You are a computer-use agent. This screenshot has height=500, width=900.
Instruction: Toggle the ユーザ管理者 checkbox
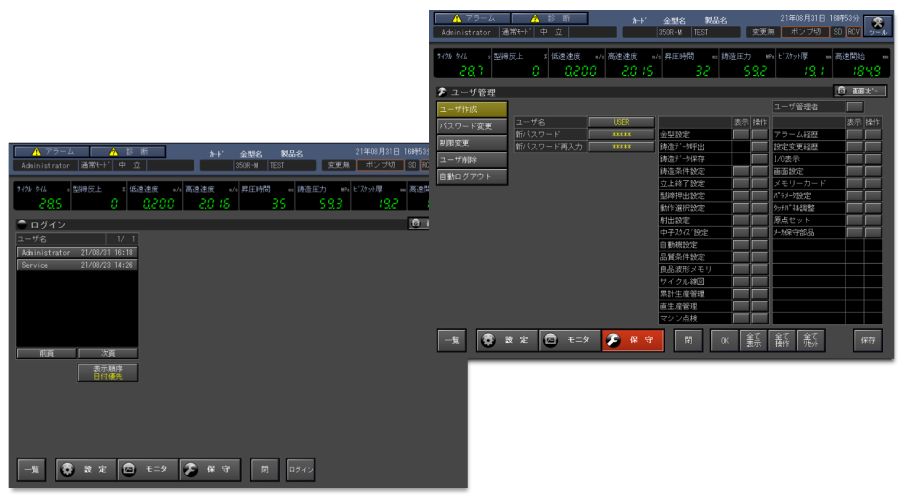(x=855, y=106)
